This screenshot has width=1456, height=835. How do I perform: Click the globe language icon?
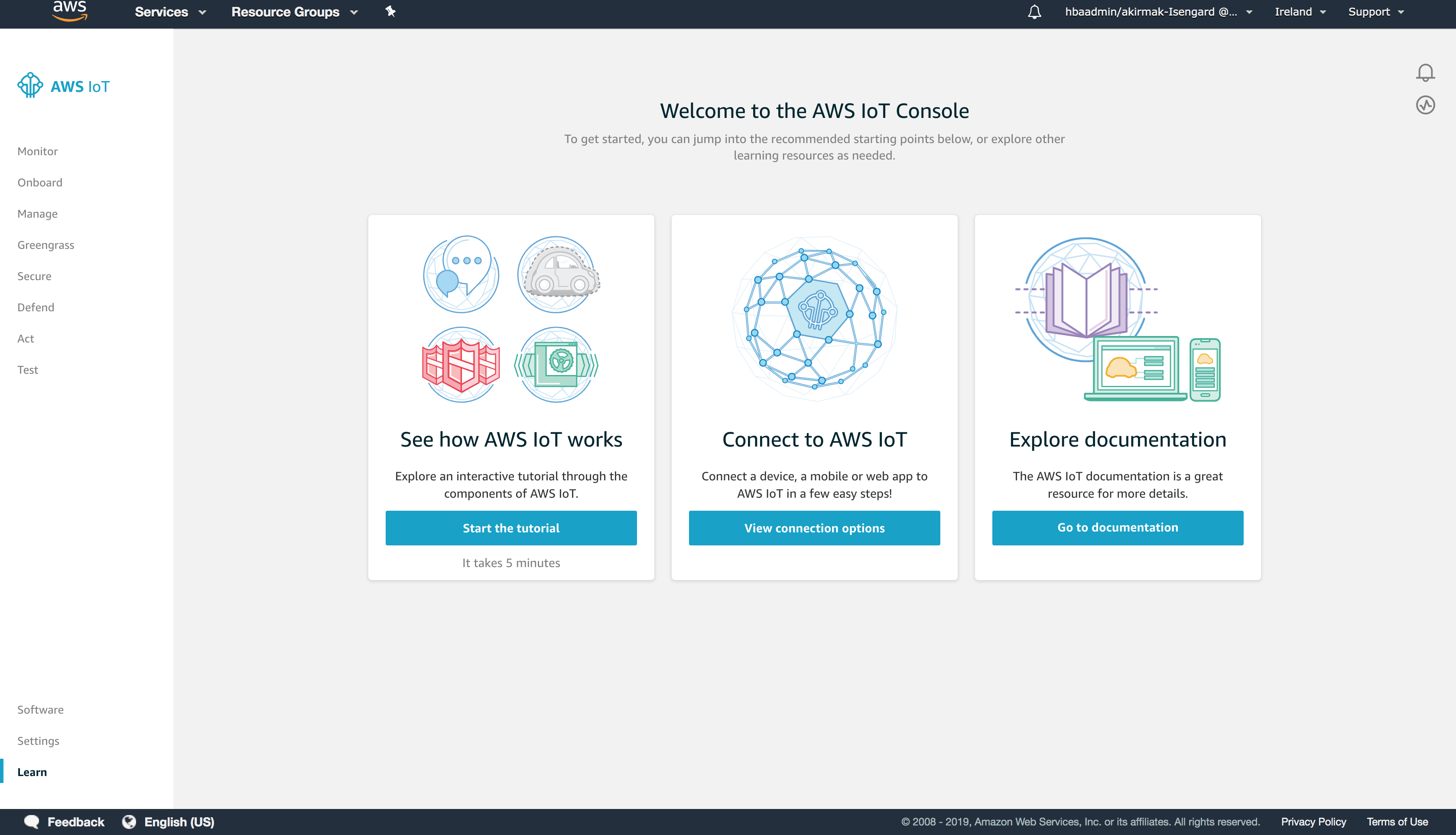129,821
